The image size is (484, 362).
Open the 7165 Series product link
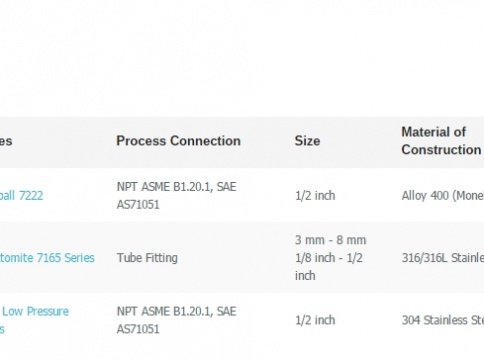coord(47,258)
